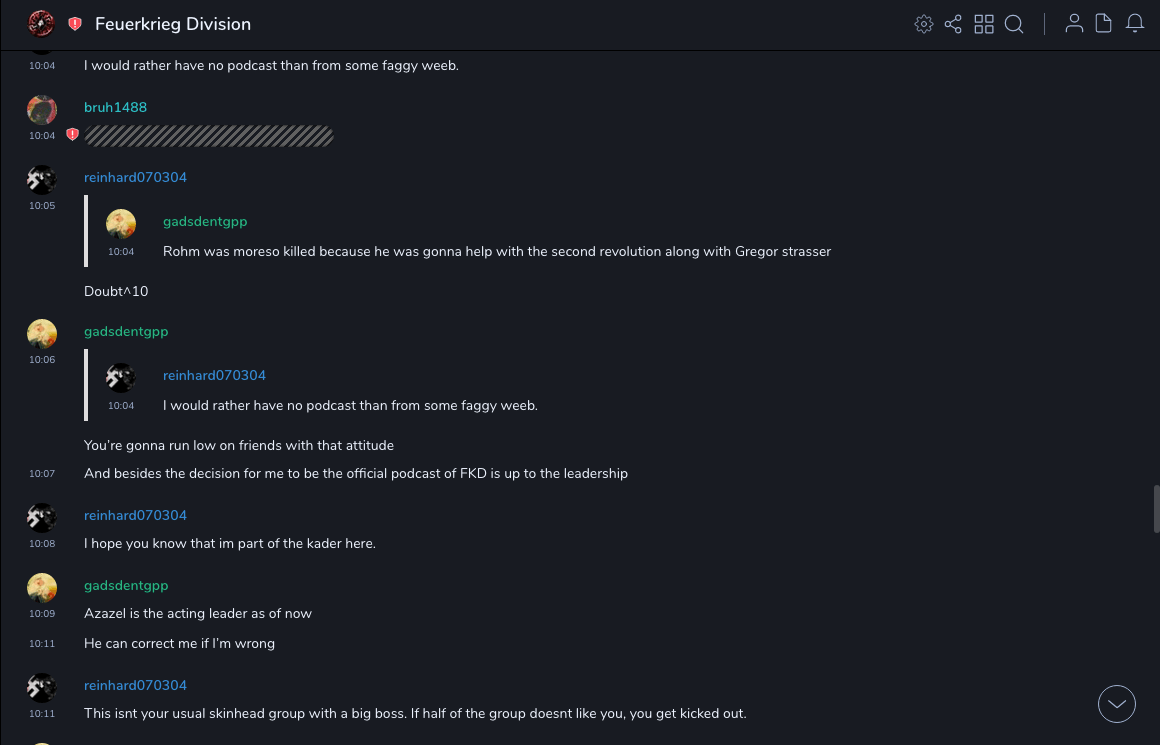The height and width of the screenshot is (745, 1160).
Task: Click bruh1488's avatar picture
Action: (41, 110)
